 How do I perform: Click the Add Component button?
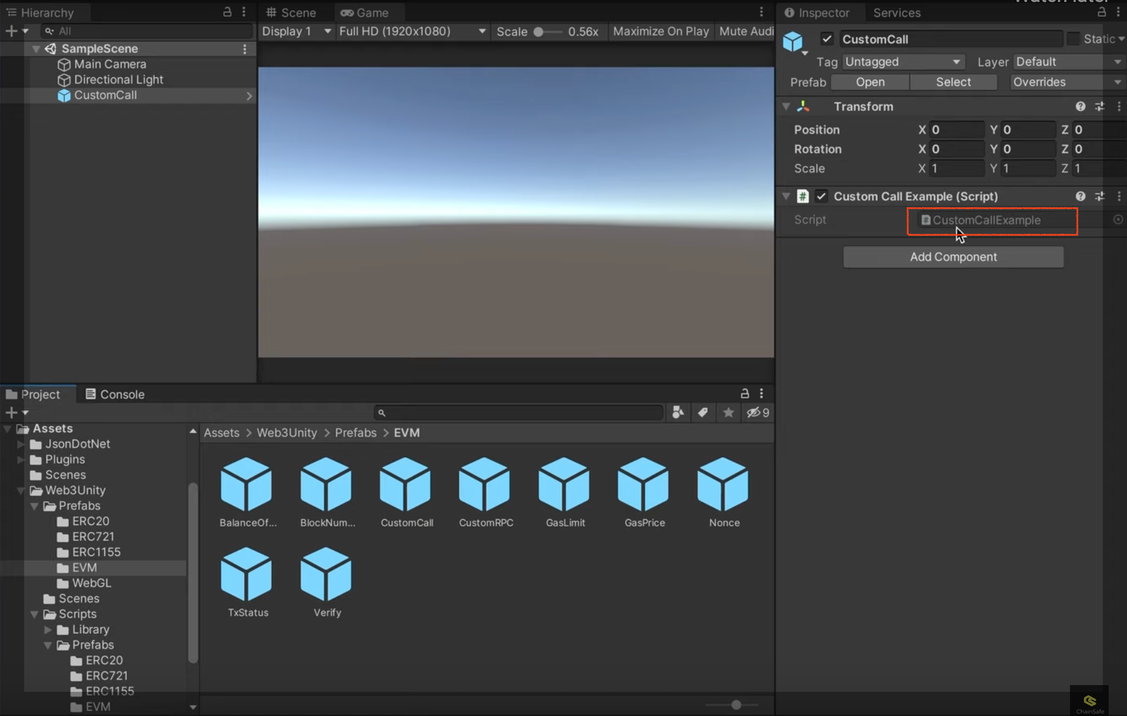tap(953, 257)
